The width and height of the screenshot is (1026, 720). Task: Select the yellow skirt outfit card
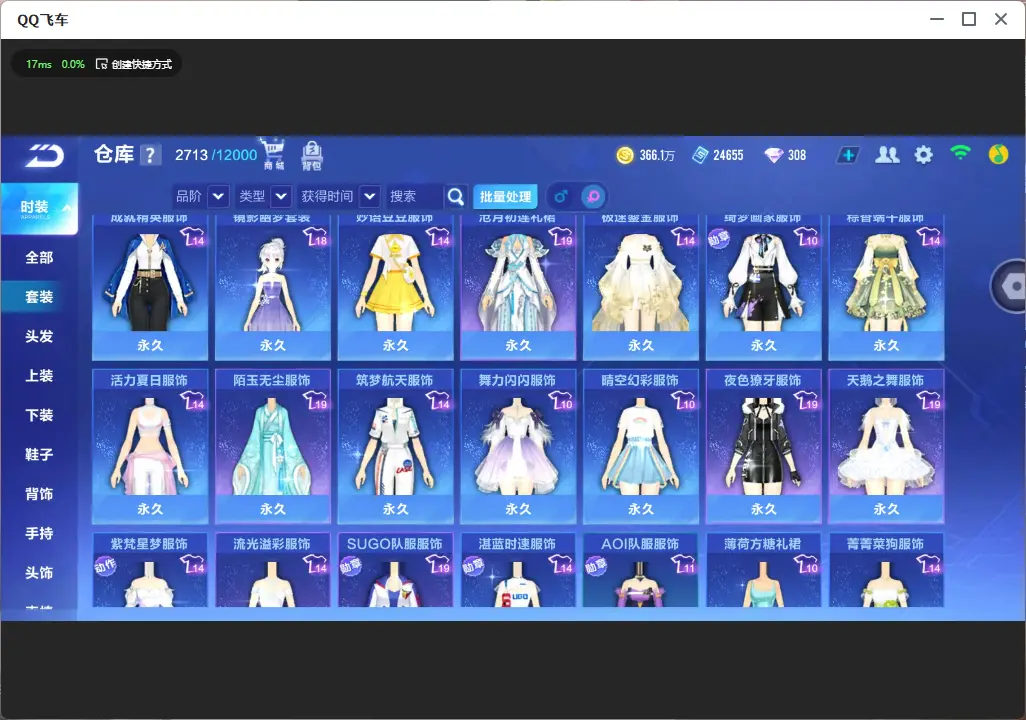(x=395, y=287)
